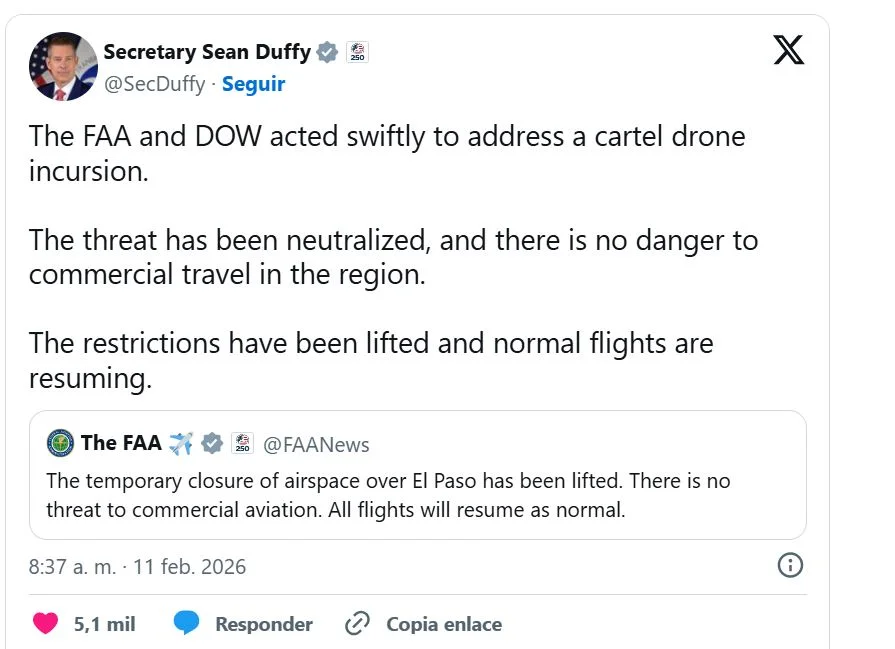Click the heart like icon
This screenshot has height=649, width=895.
click(x=45, y=624)
